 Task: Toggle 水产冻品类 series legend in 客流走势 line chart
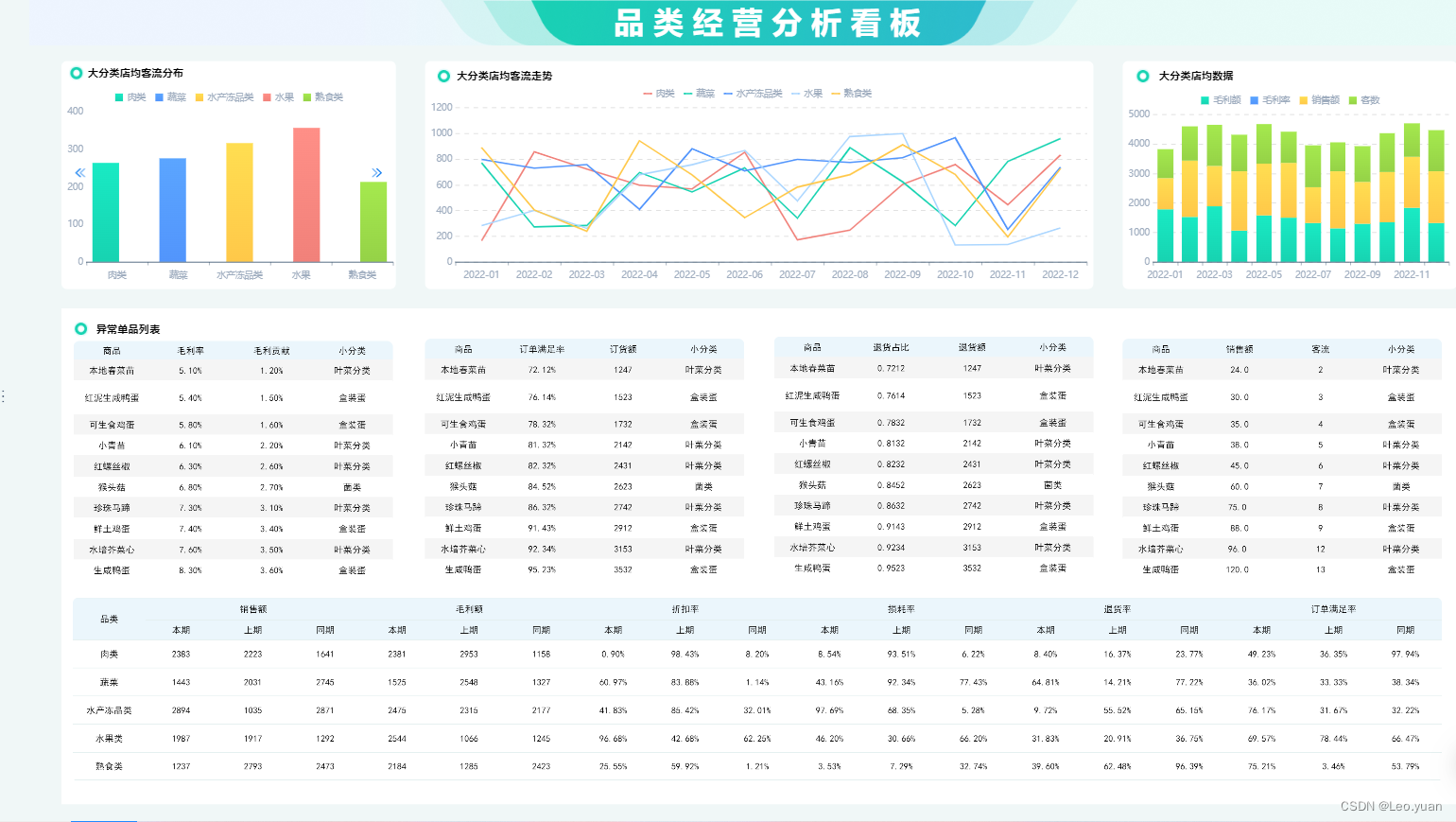coord(753,94)
